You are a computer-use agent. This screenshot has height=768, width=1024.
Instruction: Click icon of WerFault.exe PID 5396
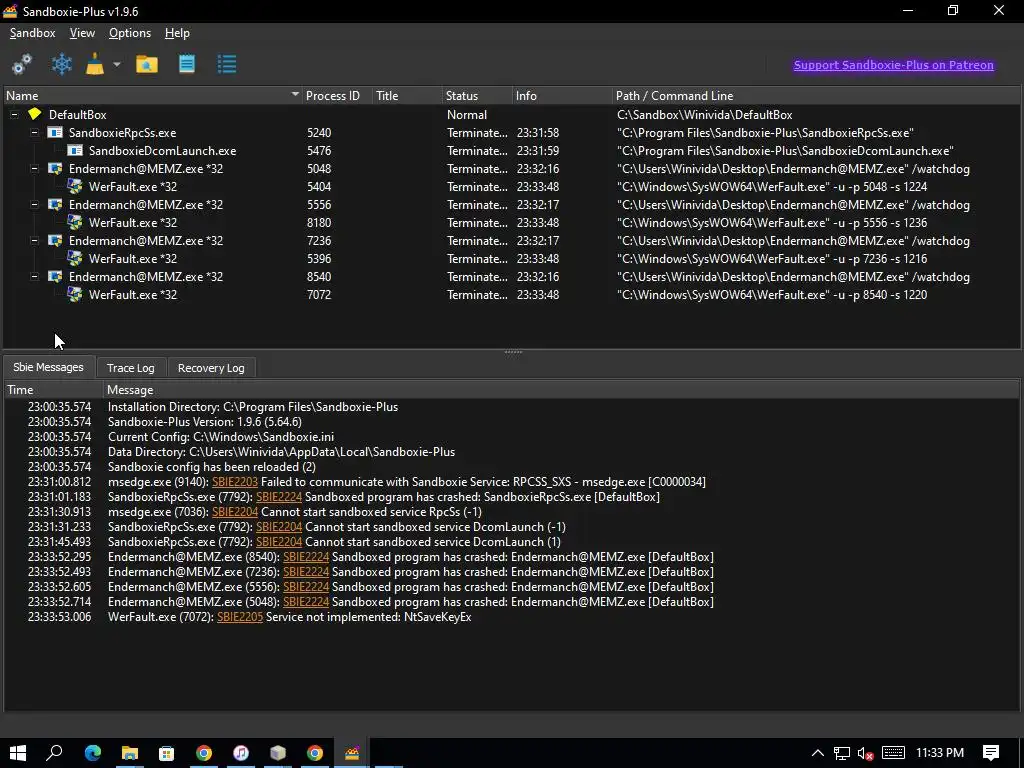75,258
